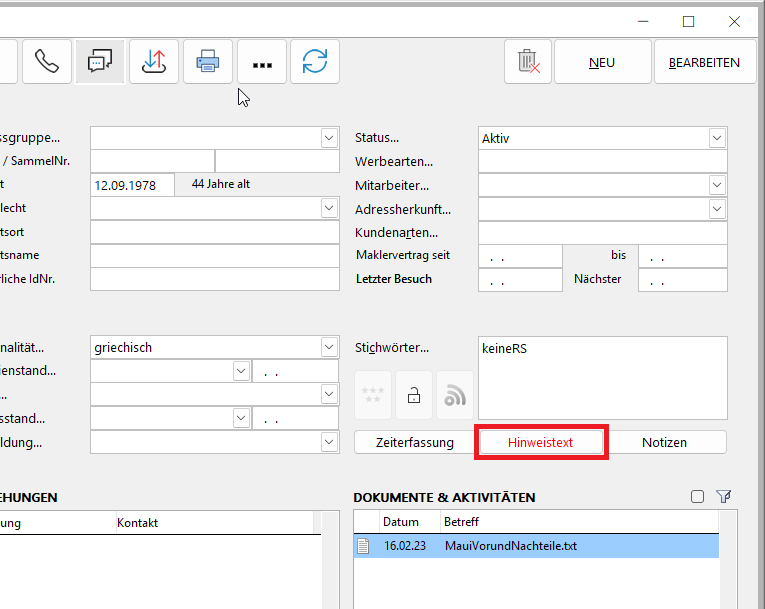The height and width of the screenshot is (609, 765).
Task: Click the phone call icon
Action: pos(46,62)
